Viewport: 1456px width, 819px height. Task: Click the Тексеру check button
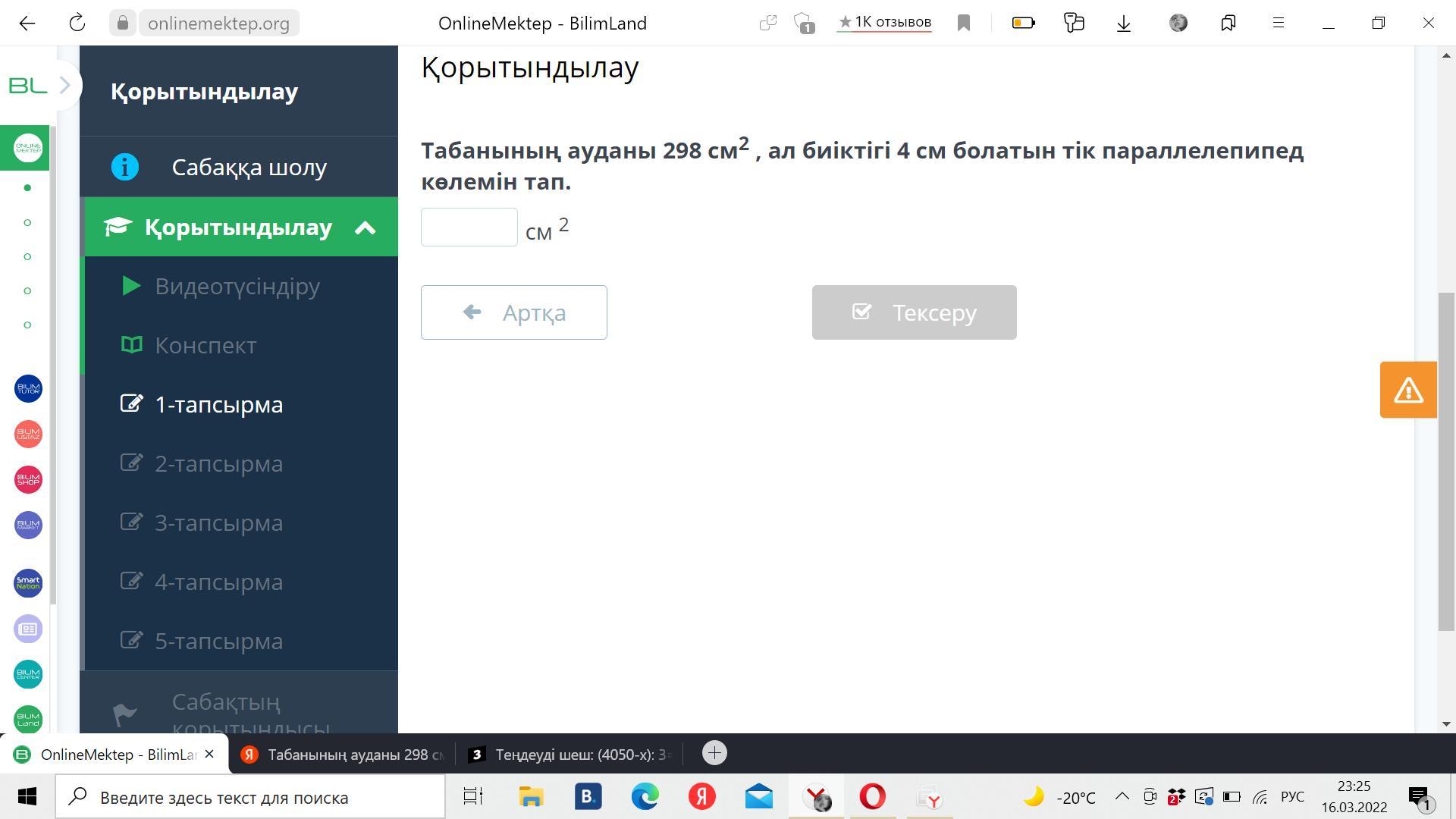pos(914,312)
